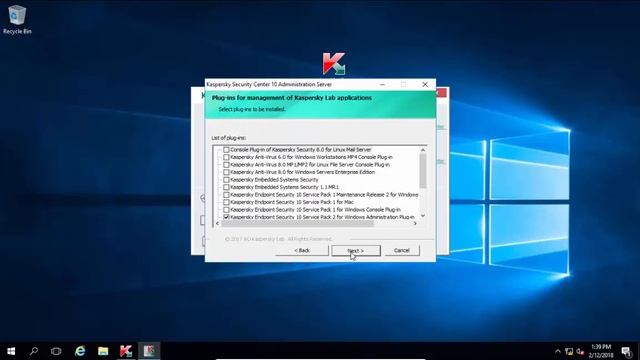This screenshot has height=360, width=640.
Task: Open Task View in the taskbar
Action: 56,351
